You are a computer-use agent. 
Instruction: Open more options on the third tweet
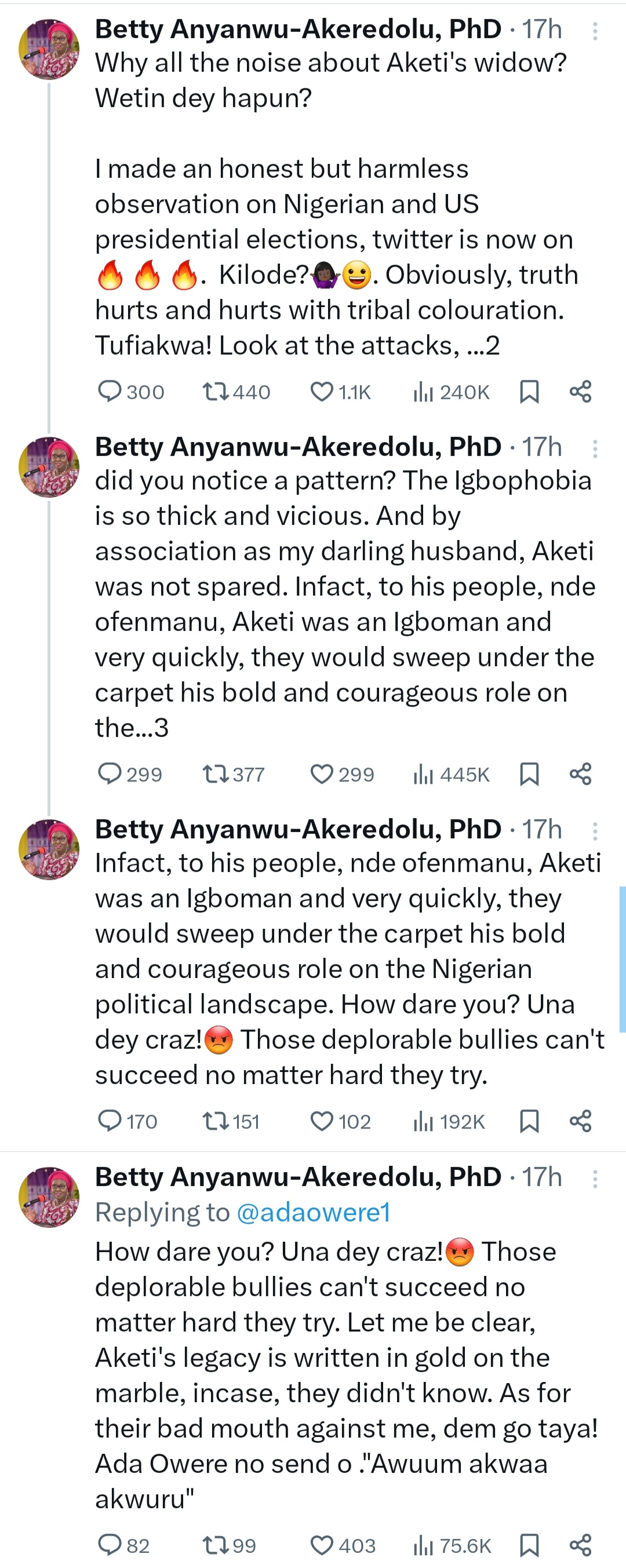[595, 831]
